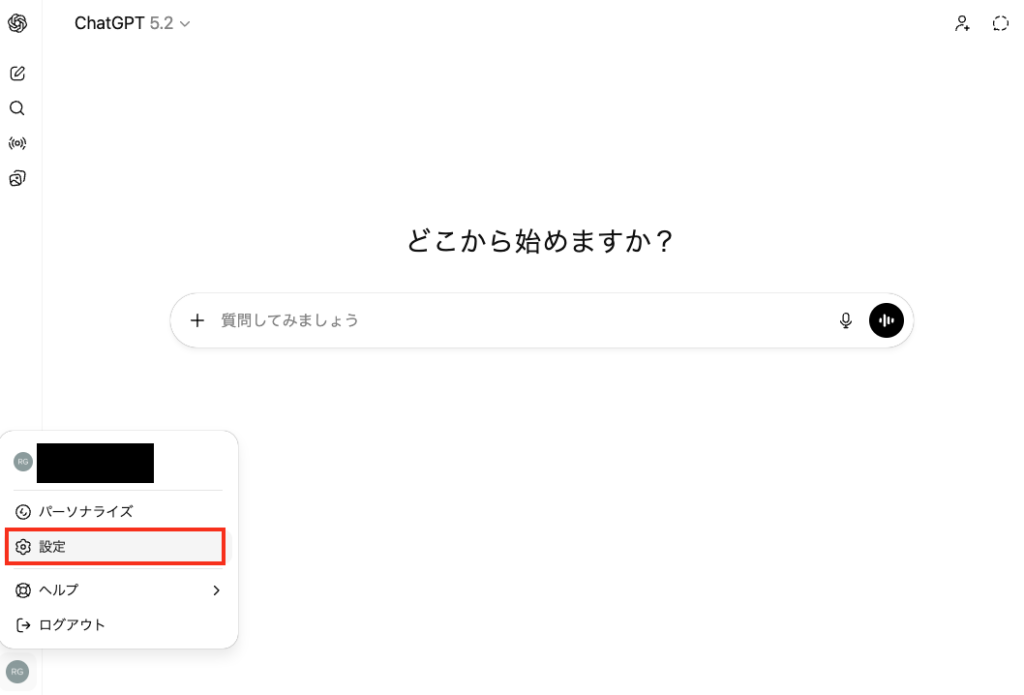The image size is (1024, 695).
Task: Select パーソナライズ from the account menu
Action: pyautogui.click(x=85, y=511)
